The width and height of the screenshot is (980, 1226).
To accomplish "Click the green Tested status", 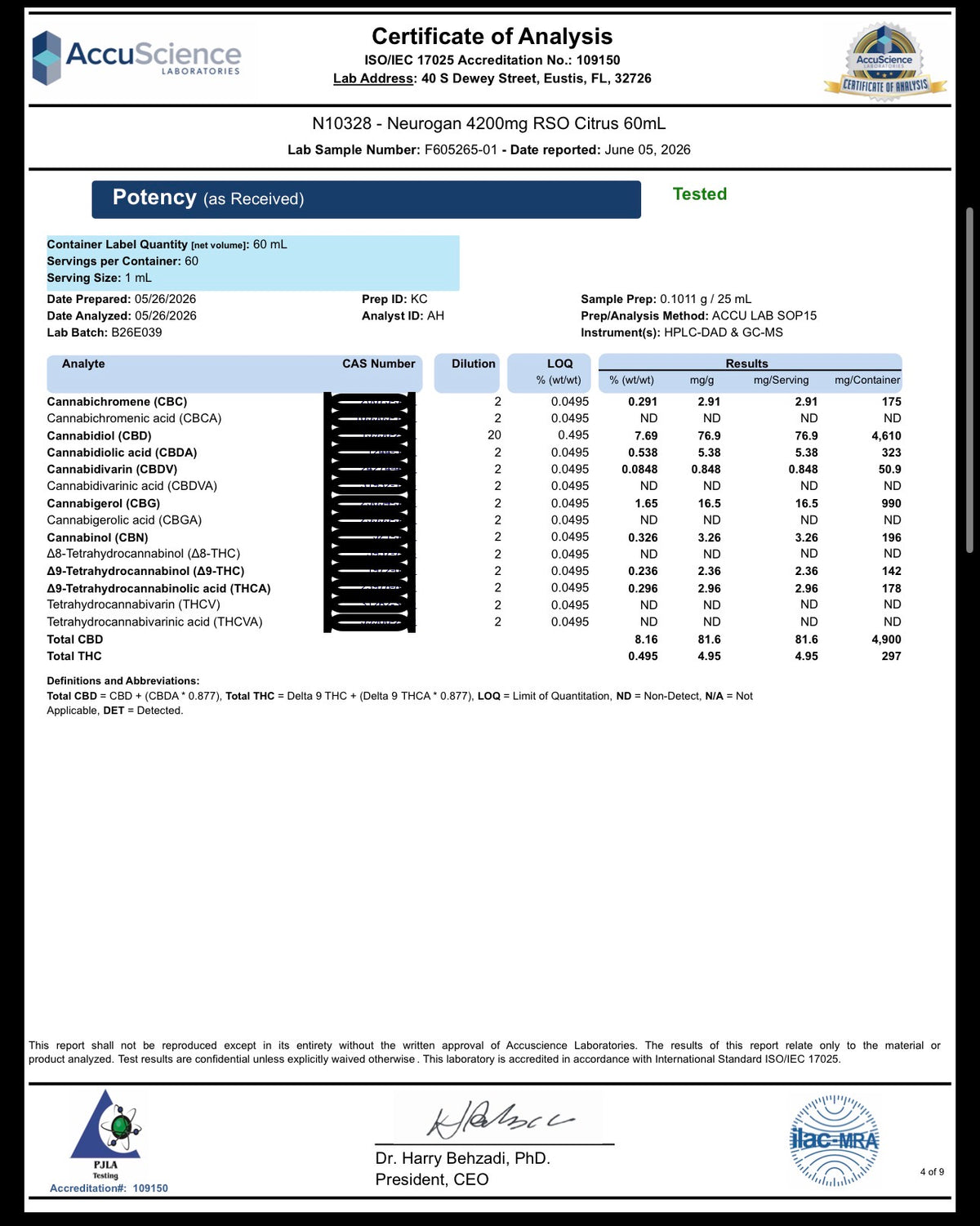I will [699, 194].
